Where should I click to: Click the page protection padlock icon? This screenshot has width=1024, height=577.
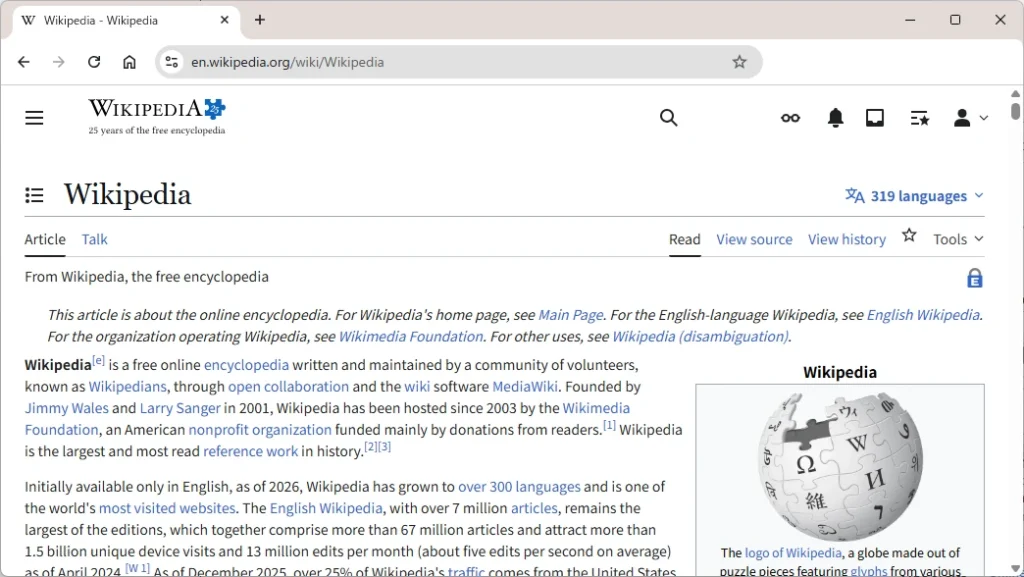point(974,278)
